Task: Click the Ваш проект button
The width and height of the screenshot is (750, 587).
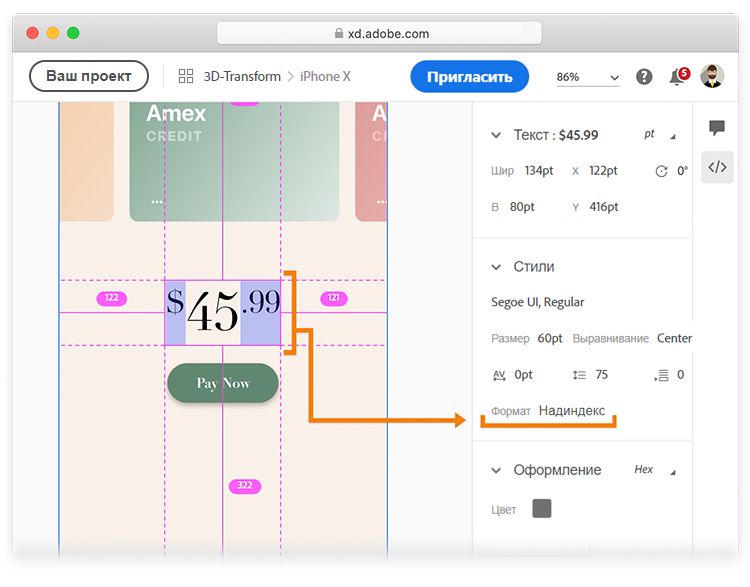Action: [89, 76]
